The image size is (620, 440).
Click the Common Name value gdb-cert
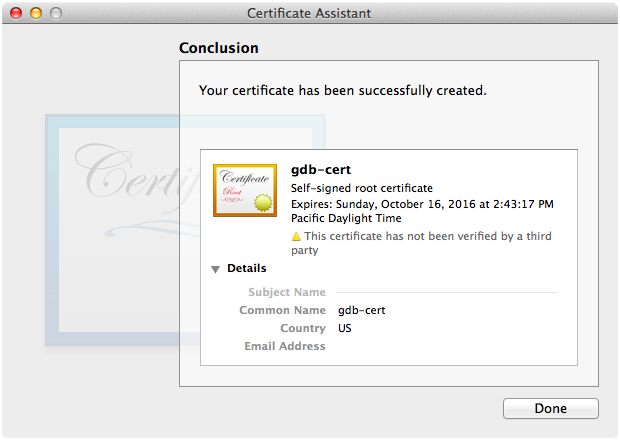pyautogui.click(x=361, y=310)
